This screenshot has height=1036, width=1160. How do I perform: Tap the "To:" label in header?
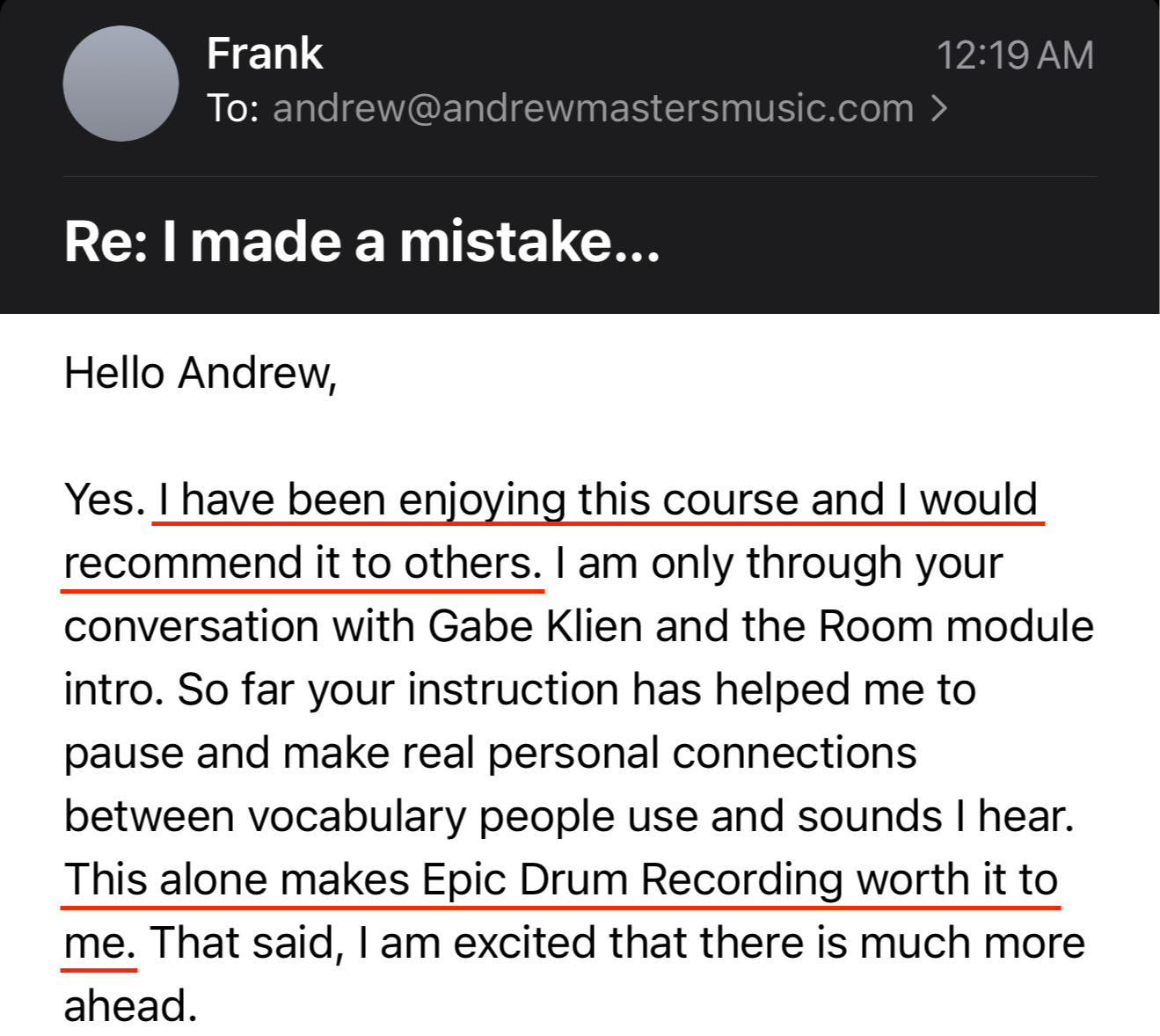pyautogui.click(x=232, y=108)
